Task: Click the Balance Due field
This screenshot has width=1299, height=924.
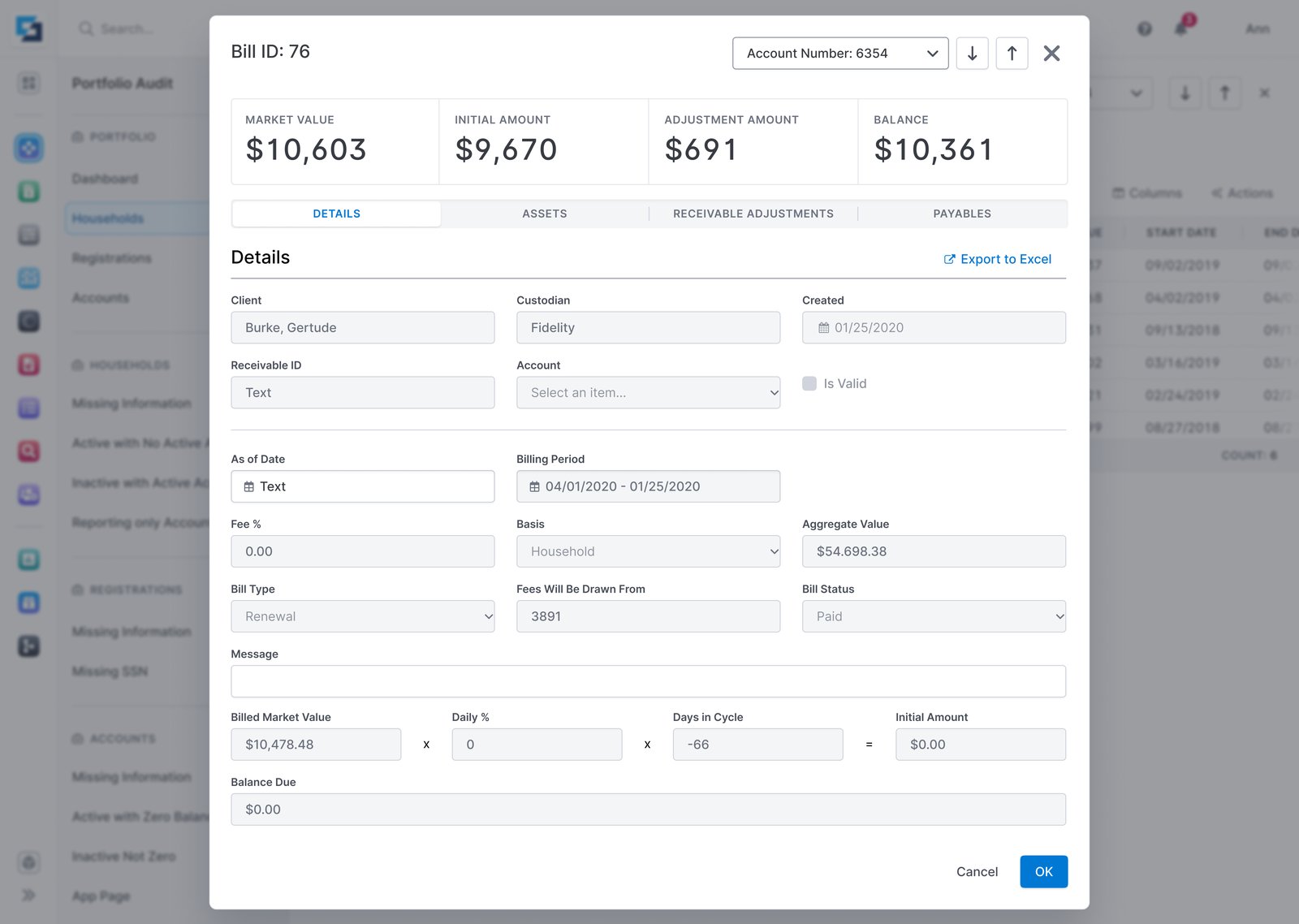Action: point(648,810)
